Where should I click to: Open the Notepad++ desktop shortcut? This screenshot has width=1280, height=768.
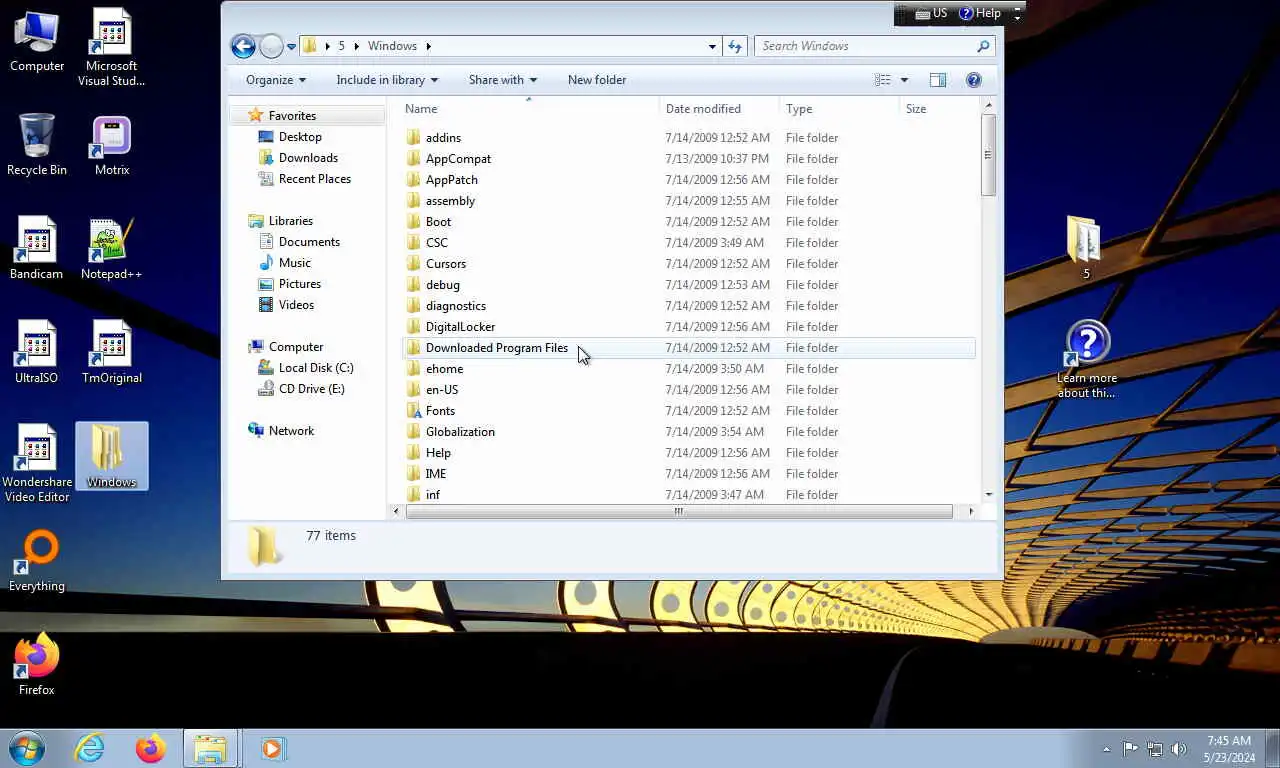(111, 249)
